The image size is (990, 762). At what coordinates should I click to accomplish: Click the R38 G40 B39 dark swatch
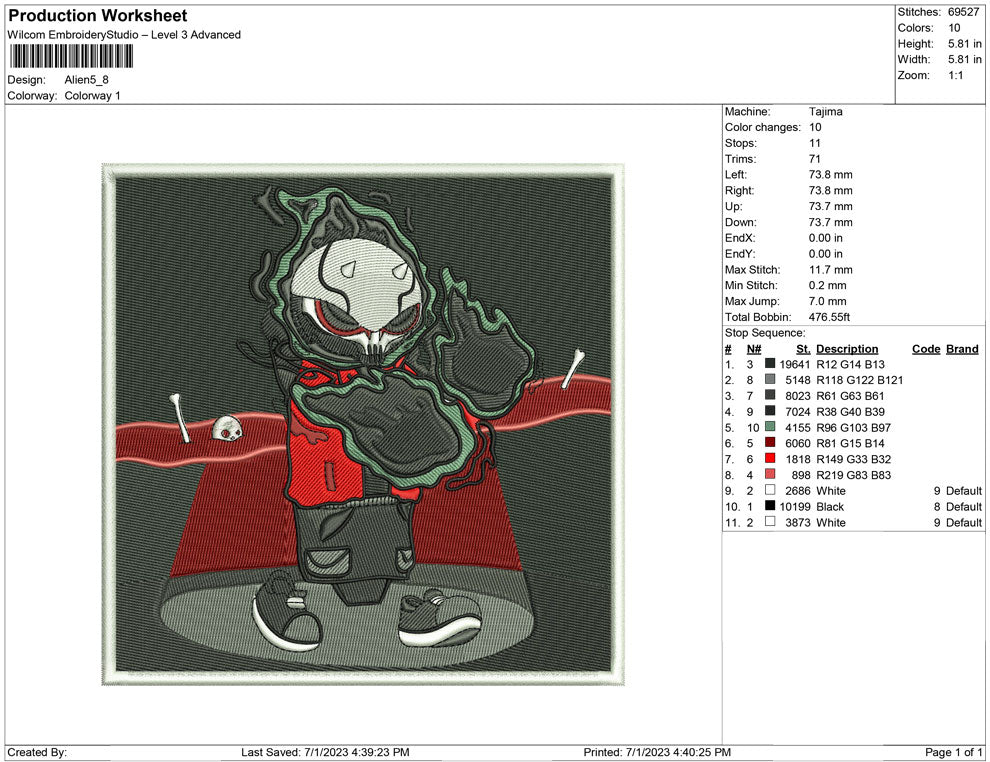[x=770, y=411]
